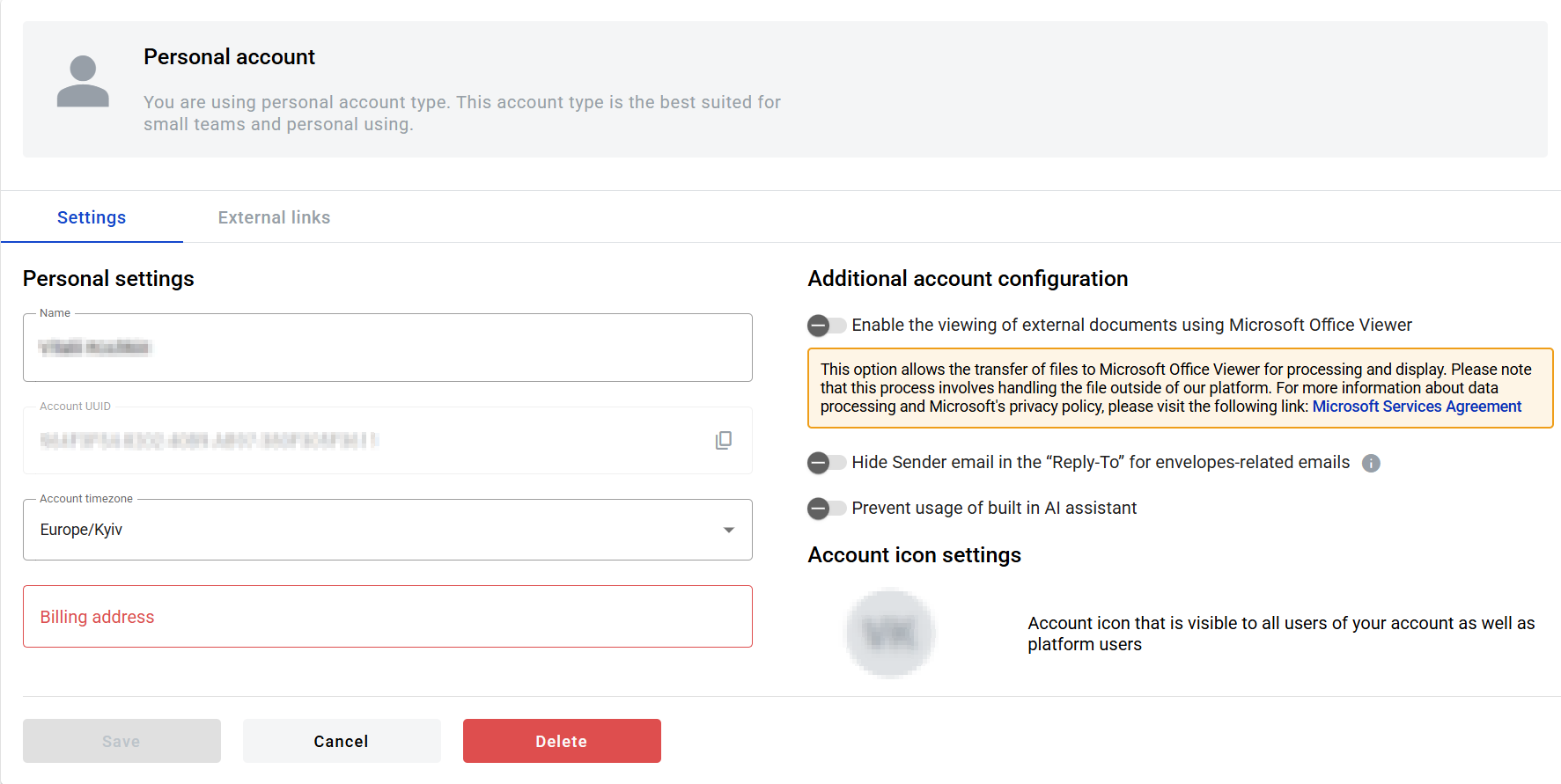Click the info icon beside Hide Sender email
Image resolution: width=1561 pixels, height=784 pixels.
click(1371, 463)
